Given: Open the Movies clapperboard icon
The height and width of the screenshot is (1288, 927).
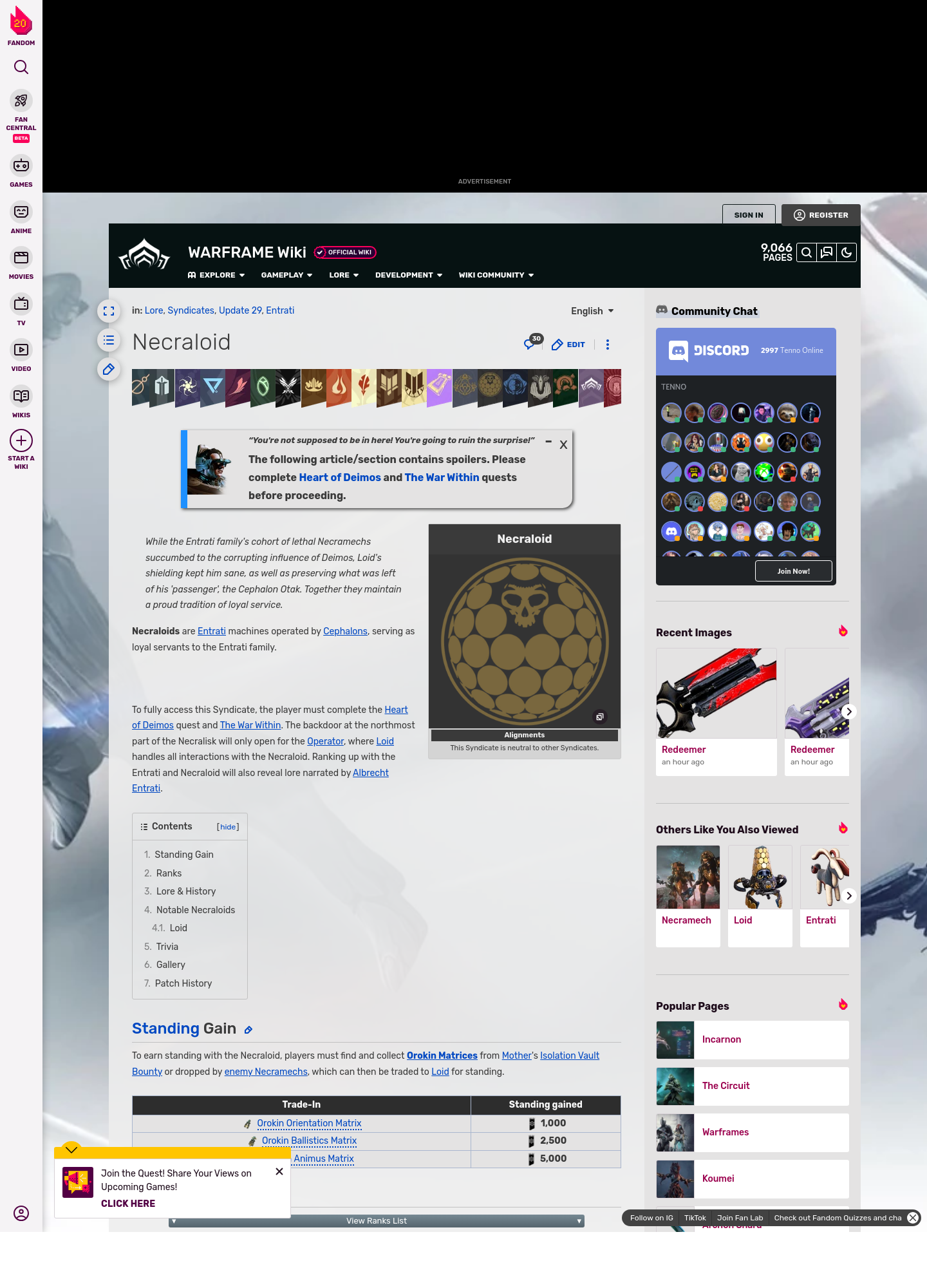Looking at the screenshot, I should click(21, 258).
